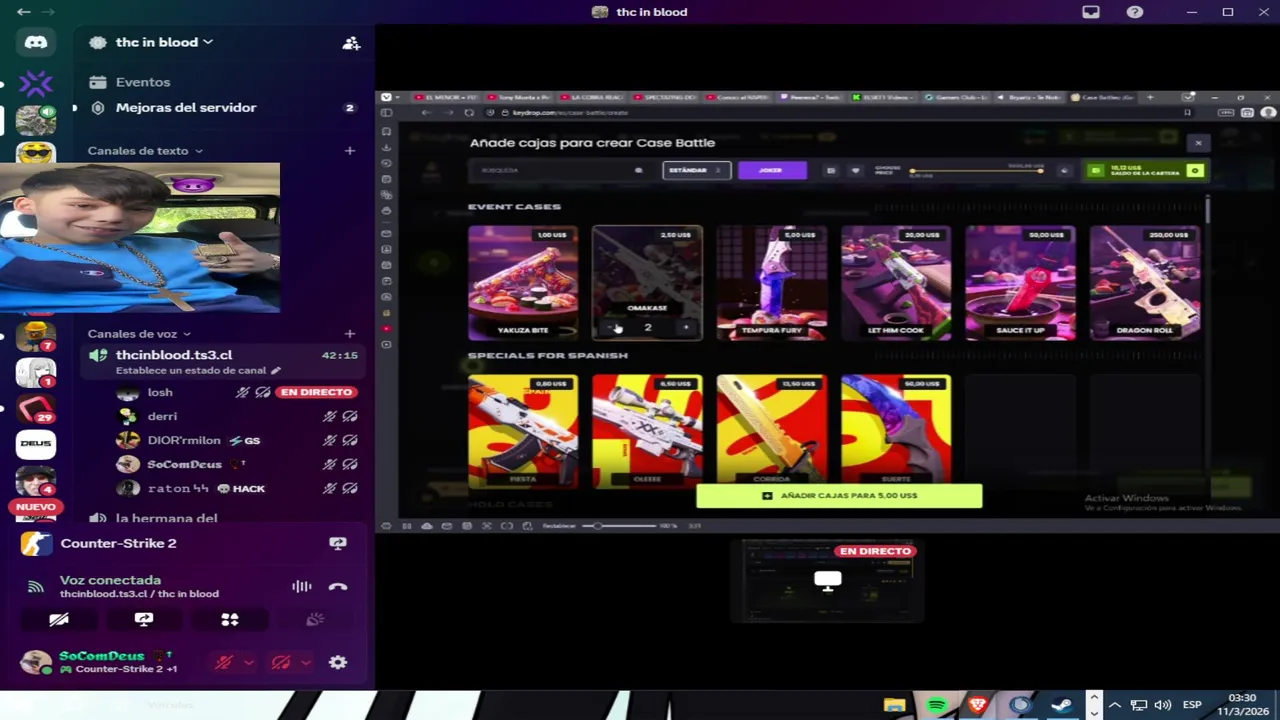Select the Yakuza Bite case
The width and height of the screenshot is (1280, 720).
click(523, 283)
